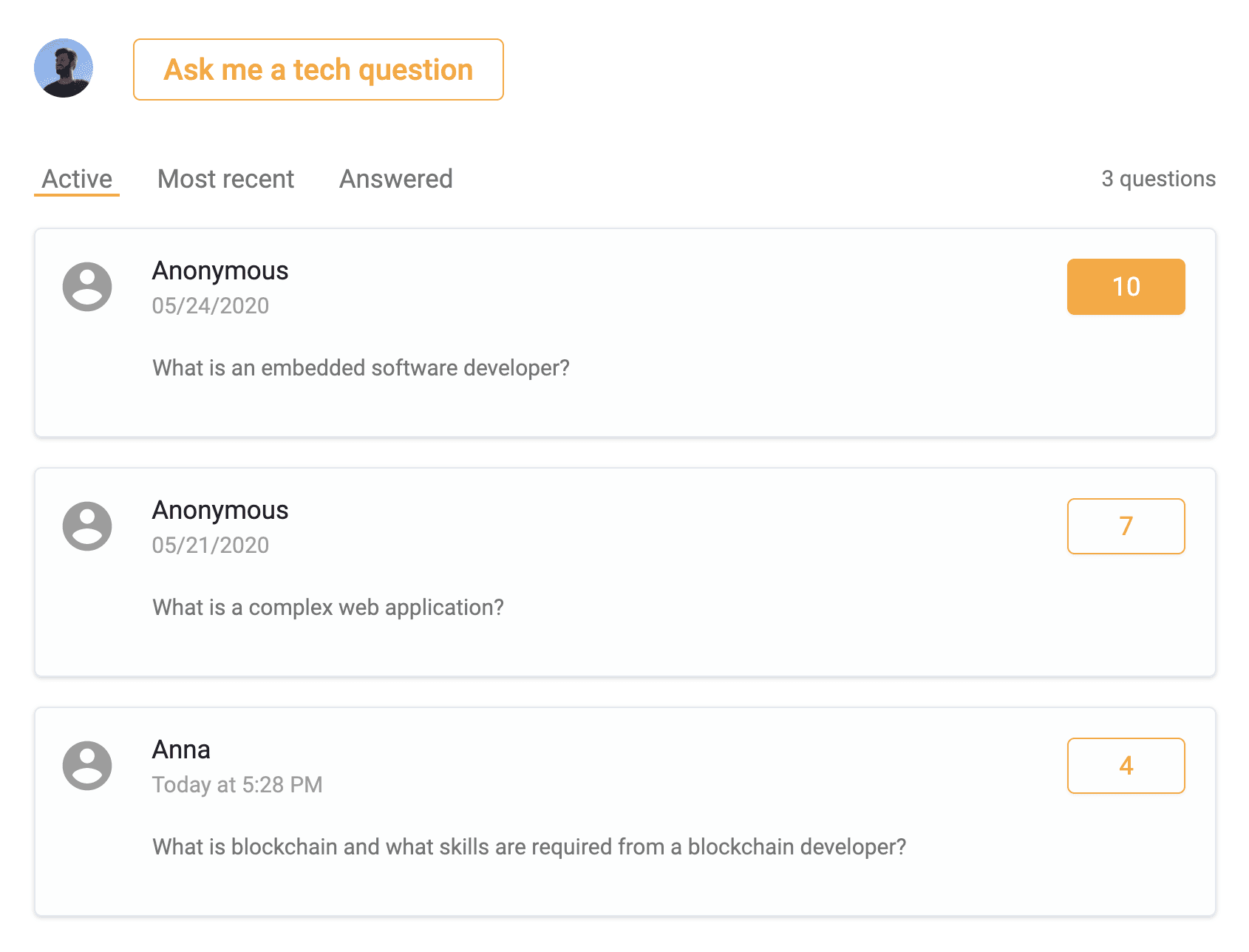Image resolution: width=1249 pixels, height=952 pixels.
Task: Open Anna's blockchain developer skills question
Action: point(529,847)
